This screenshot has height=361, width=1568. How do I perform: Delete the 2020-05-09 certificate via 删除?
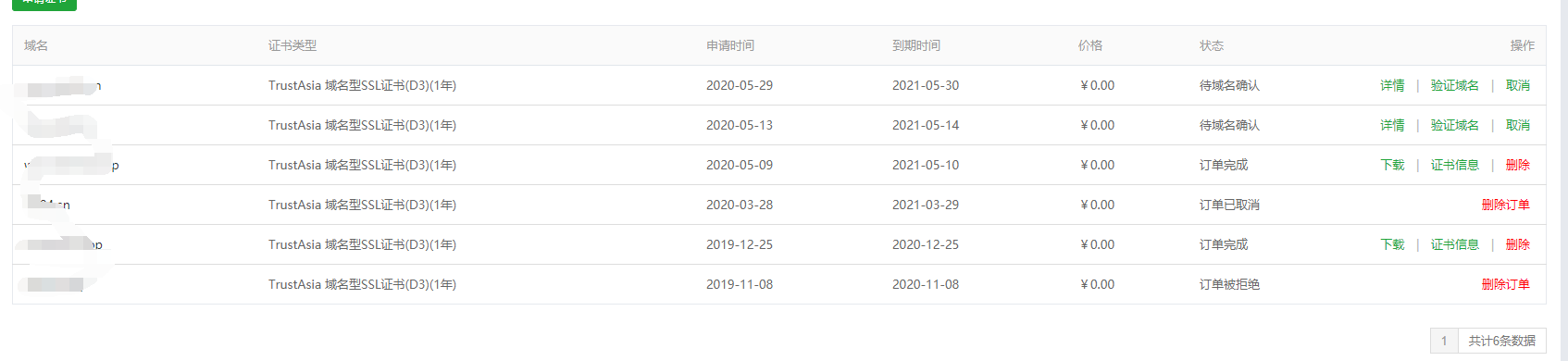pyautogui.click(x=1517, y=165)
